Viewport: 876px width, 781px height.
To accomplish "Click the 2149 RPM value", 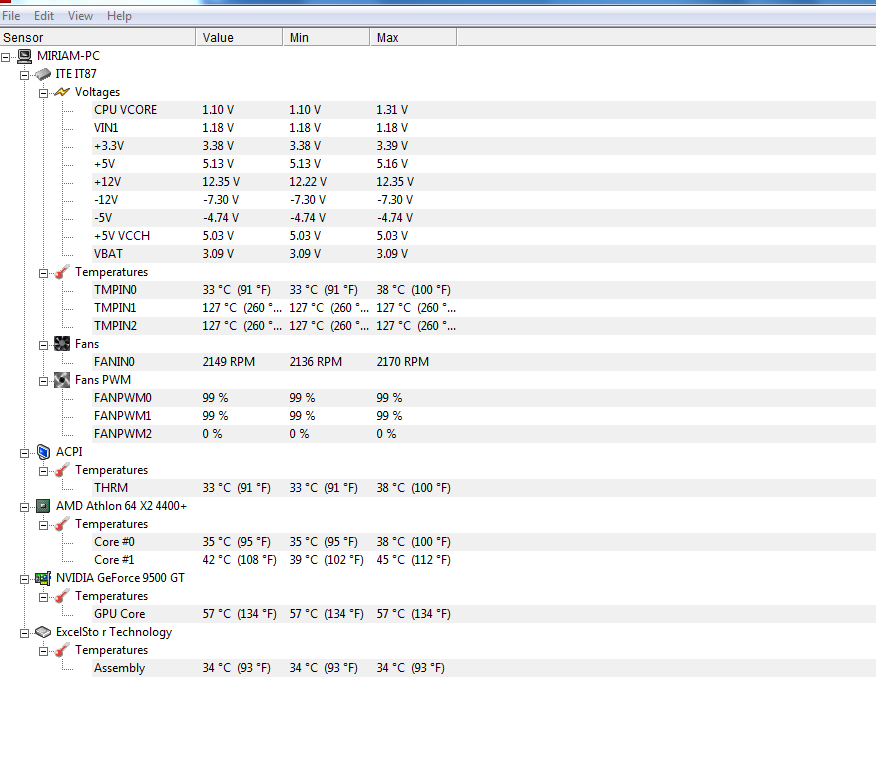I will (228, 362).
